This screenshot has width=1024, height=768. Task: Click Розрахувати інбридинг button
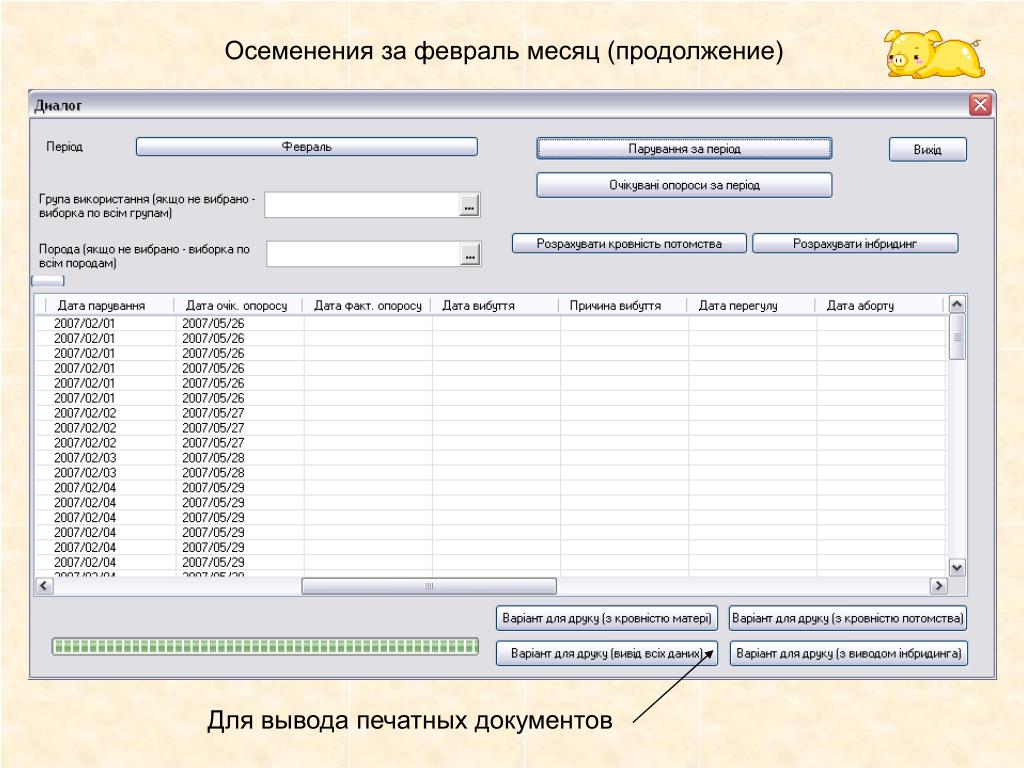855,244
